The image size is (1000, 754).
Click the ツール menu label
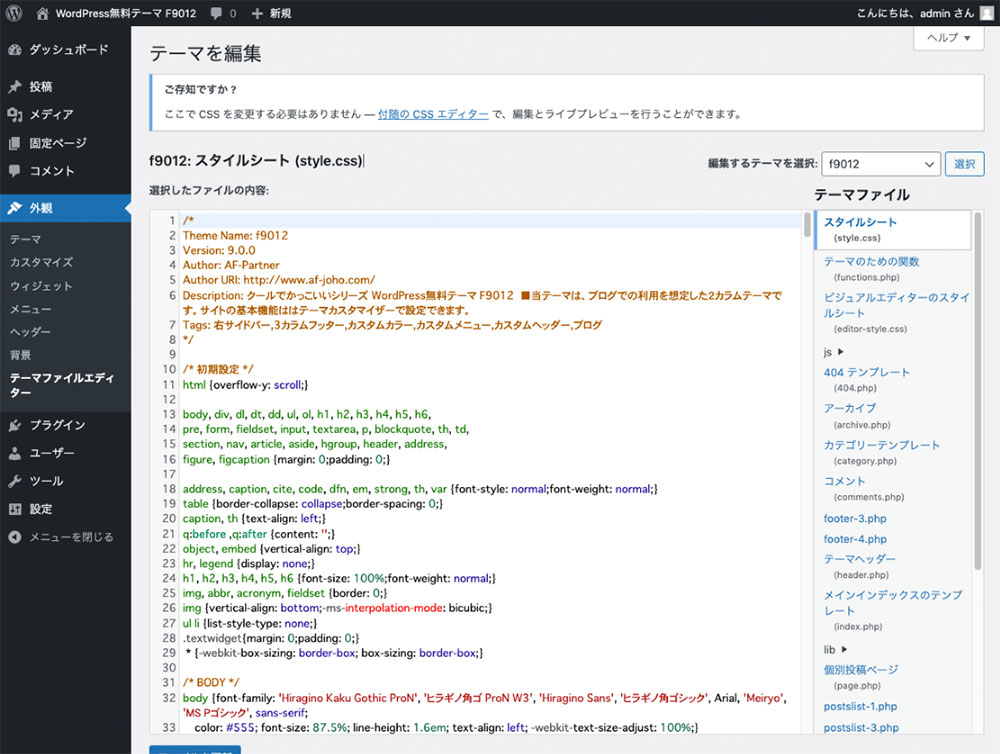click(47, 481)
